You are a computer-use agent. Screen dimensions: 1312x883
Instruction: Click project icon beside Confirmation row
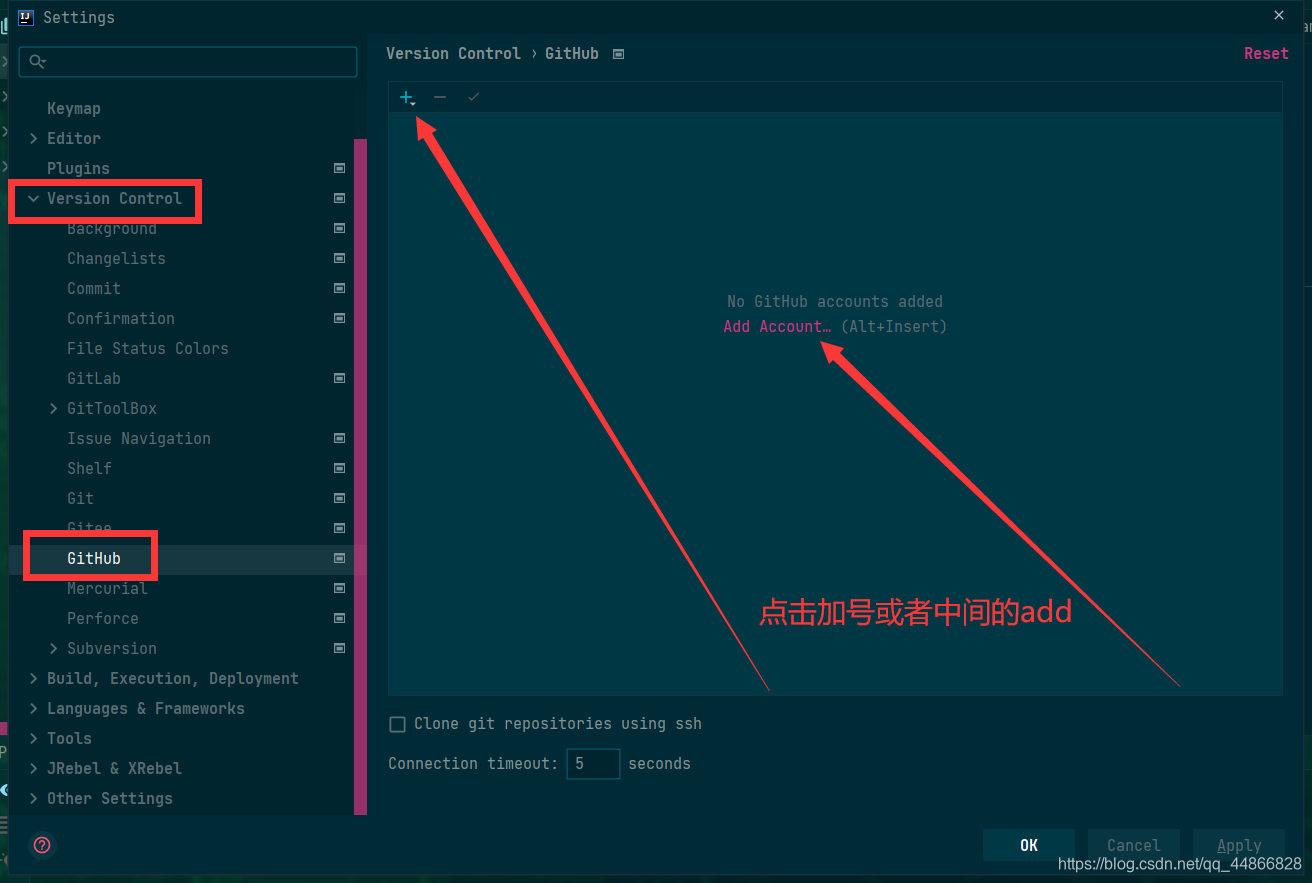pos(339,318)
